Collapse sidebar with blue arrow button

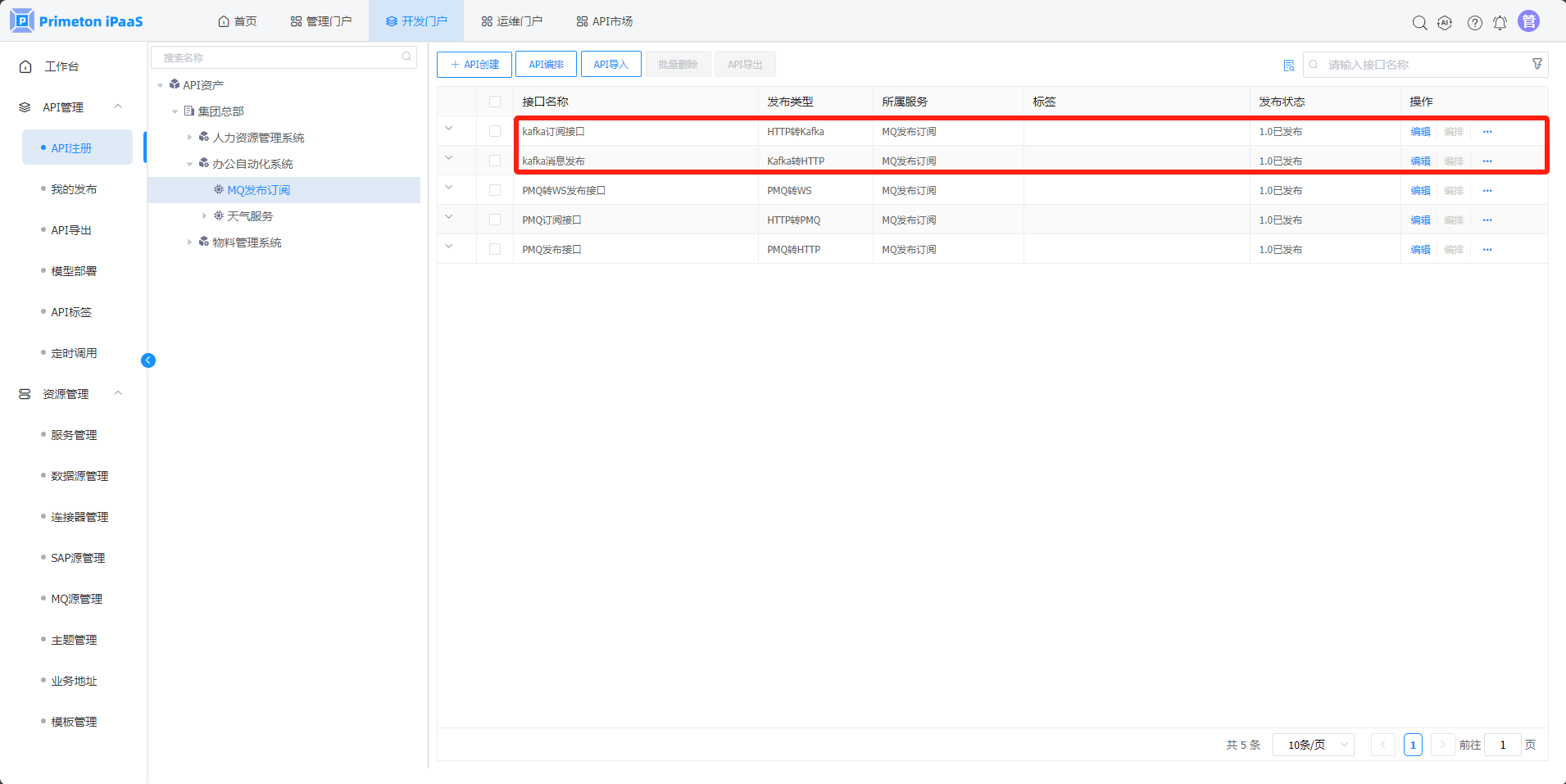(x=148, y=360)
